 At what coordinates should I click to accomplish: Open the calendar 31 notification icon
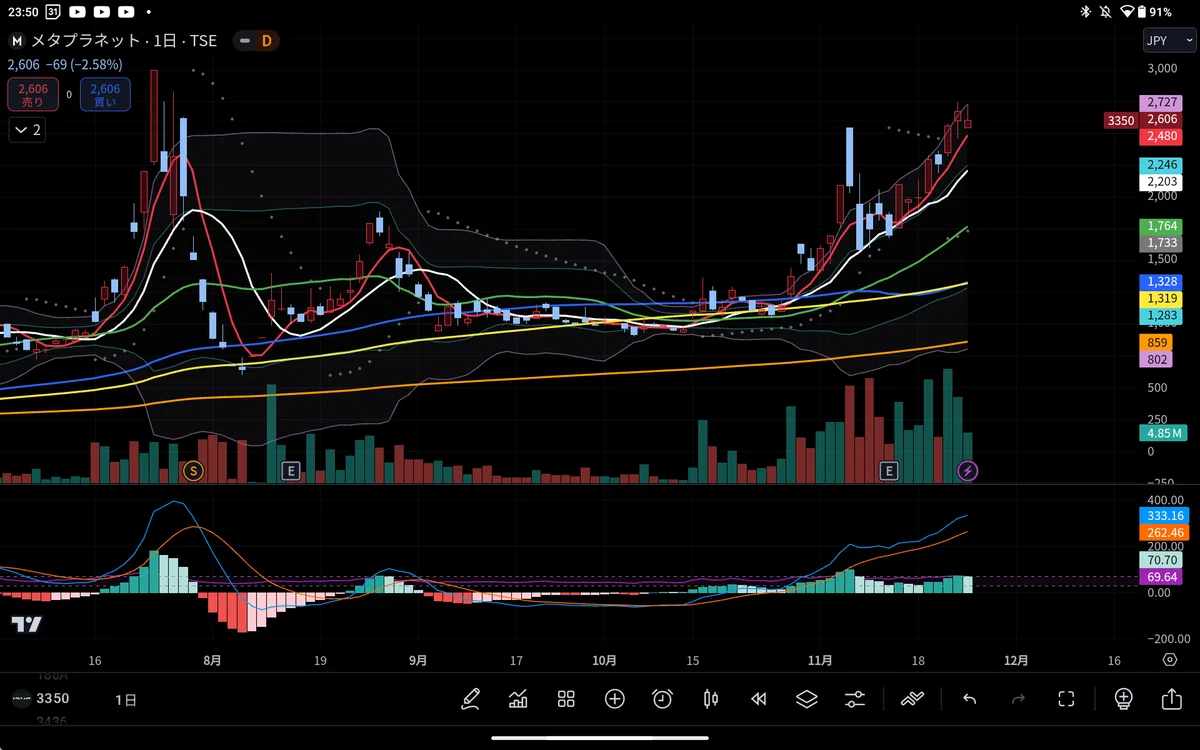[52, 12]
